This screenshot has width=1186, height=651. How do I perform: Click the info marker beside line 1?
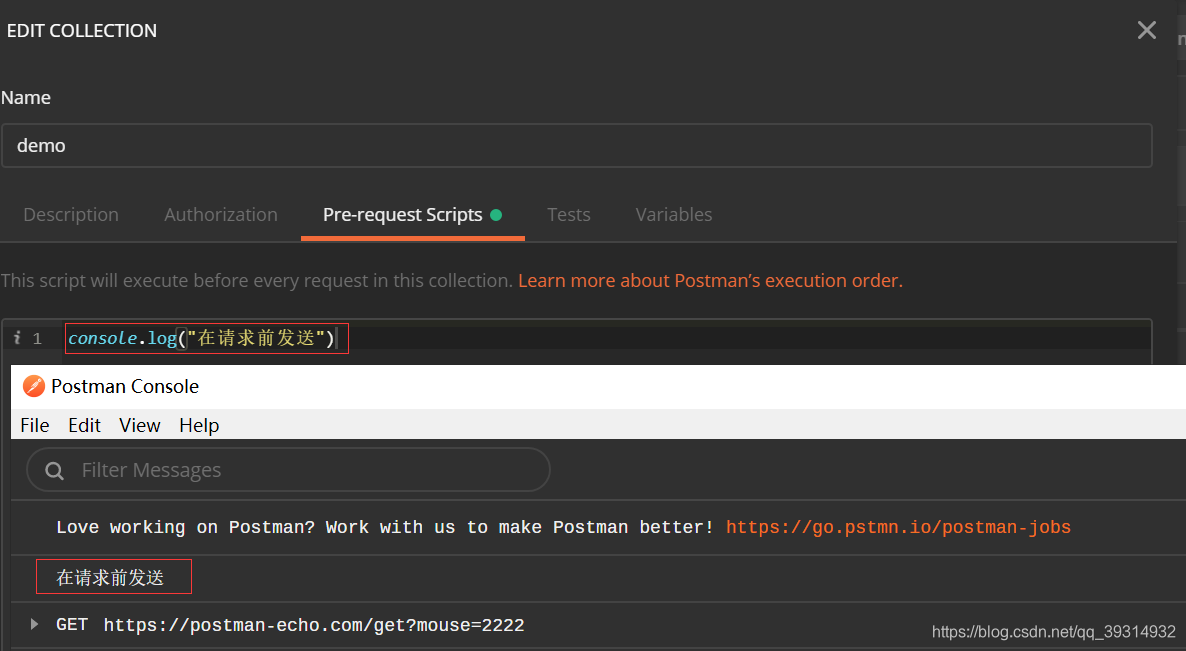tap(17, 338)
